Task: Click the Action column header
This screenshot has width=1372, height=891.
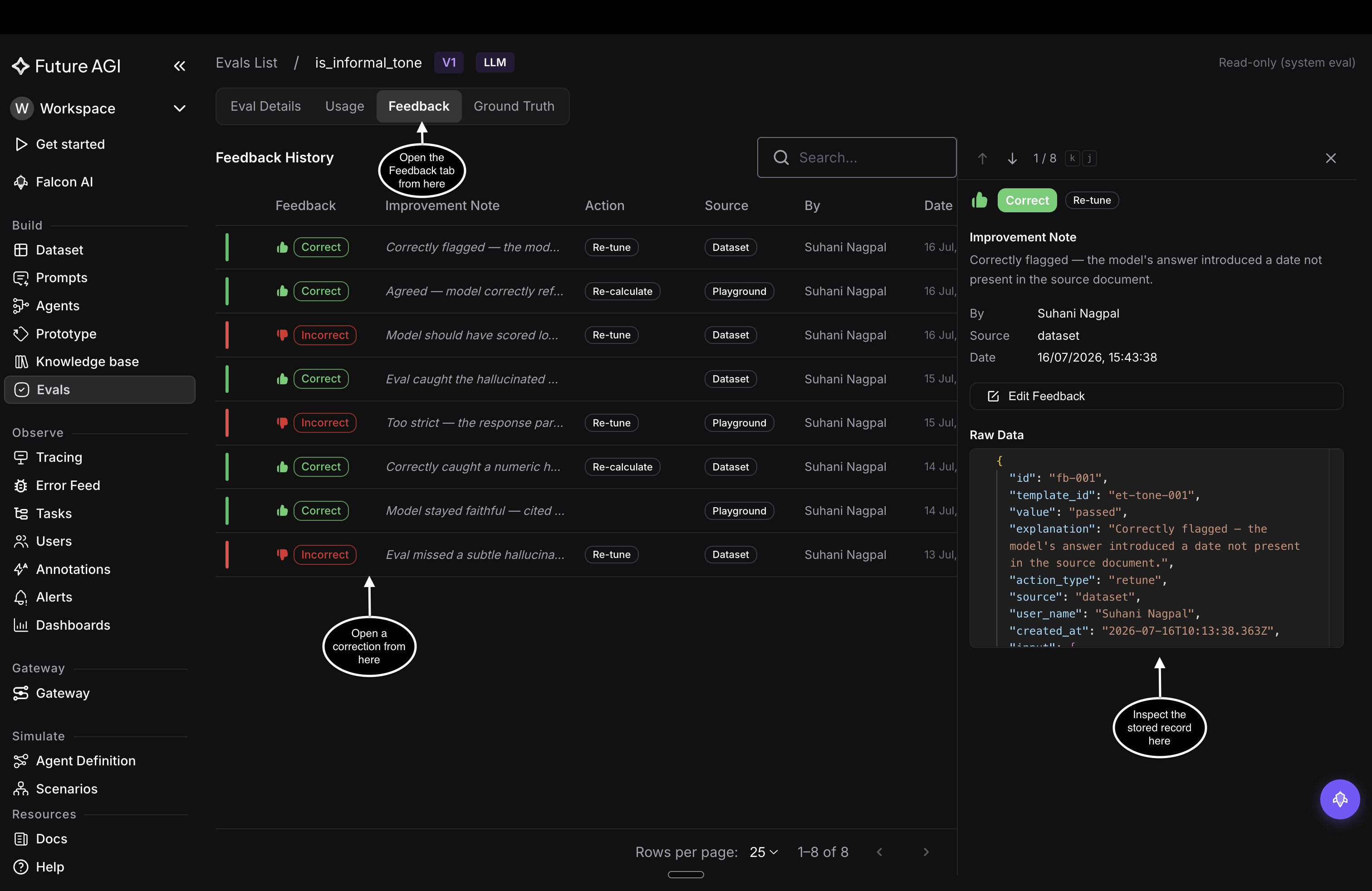Action: (x=605, y=206)
